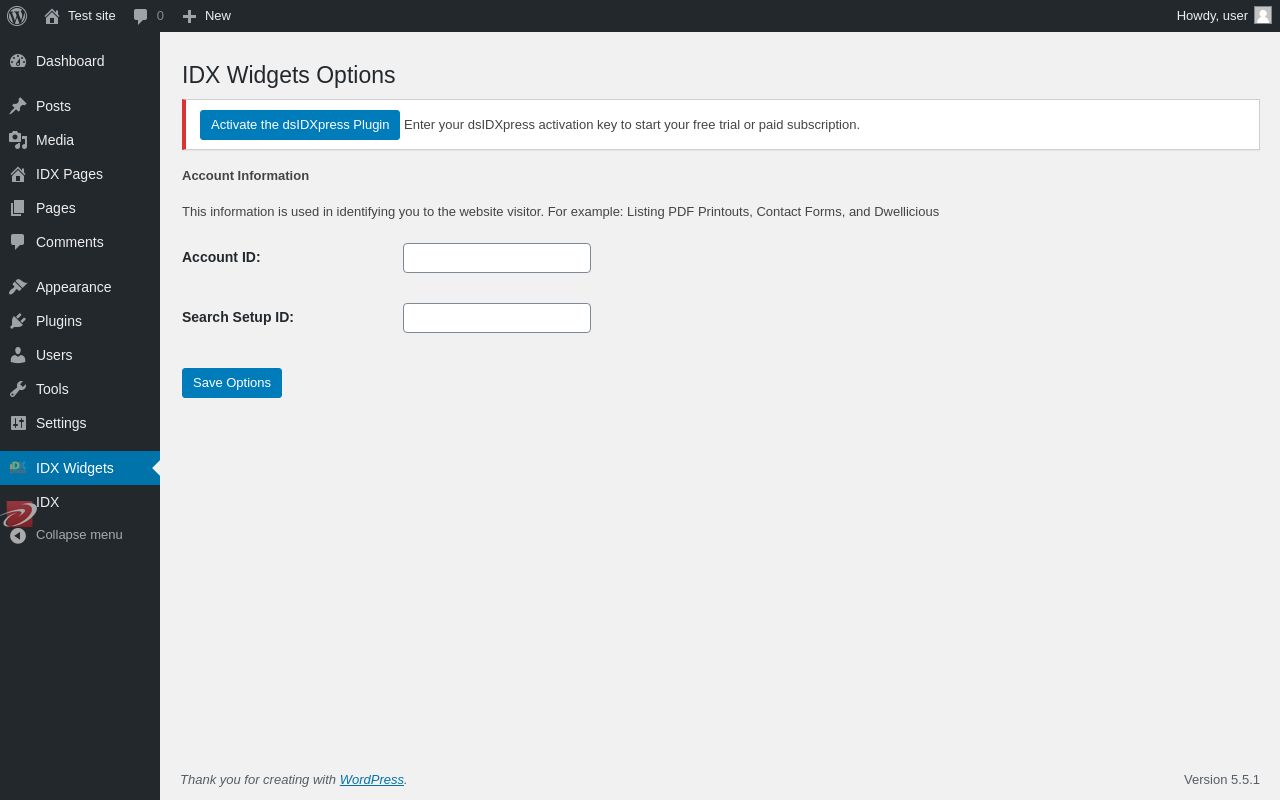This screenshot has height=800, width=1280.
Task: Click the Collapse menu arrow icon
Action: 18,535
